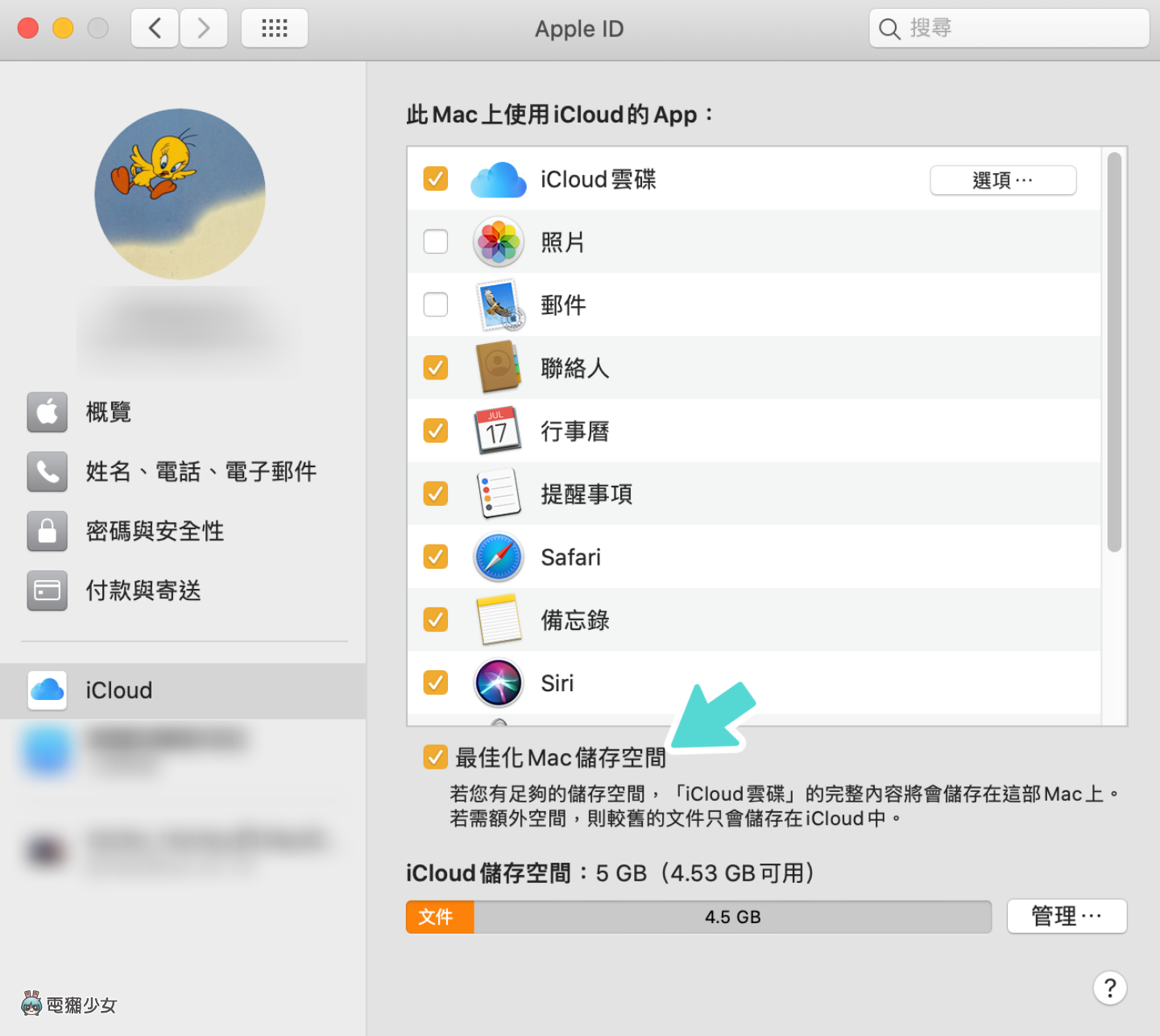This screenshot has height=1036, width=1160.
Task: Toggle the 備忘錄 checkbox
Action: tap(436, 619)
